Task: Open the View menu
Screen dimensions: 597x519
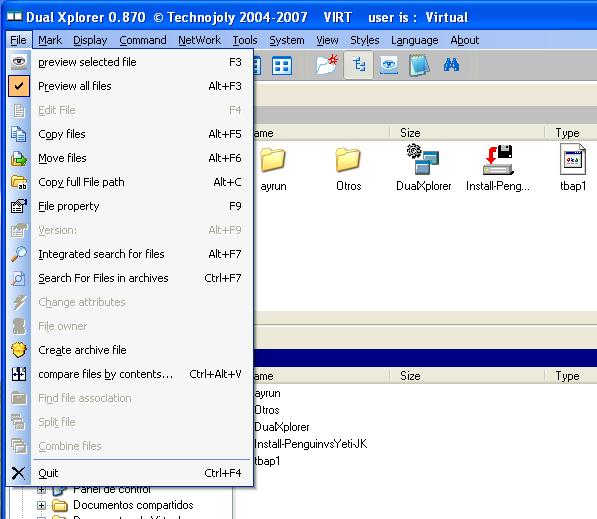Action: click(x=327, y=40)
